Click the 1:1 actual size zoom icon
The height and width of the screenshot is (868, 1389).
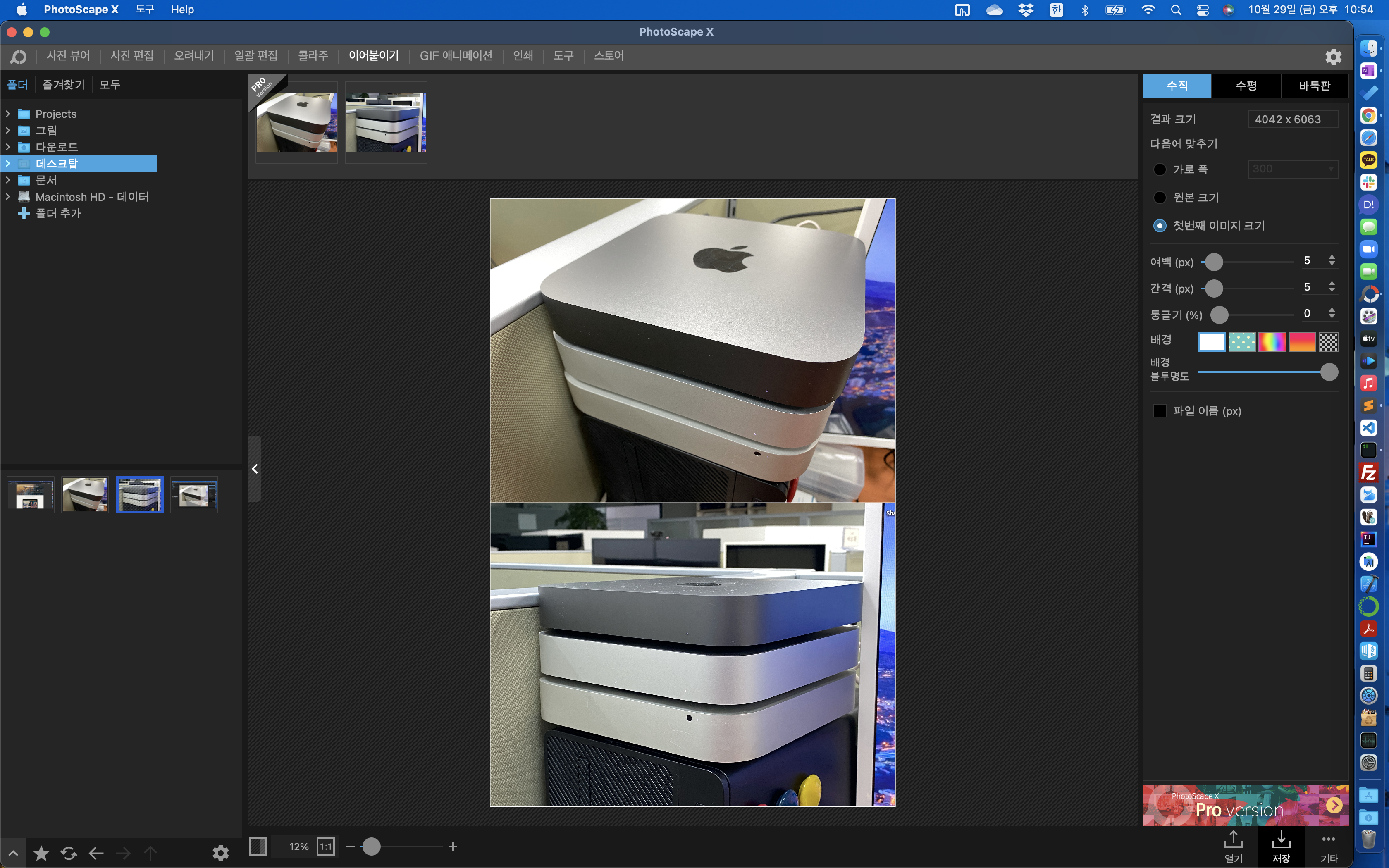coord(325,847)
